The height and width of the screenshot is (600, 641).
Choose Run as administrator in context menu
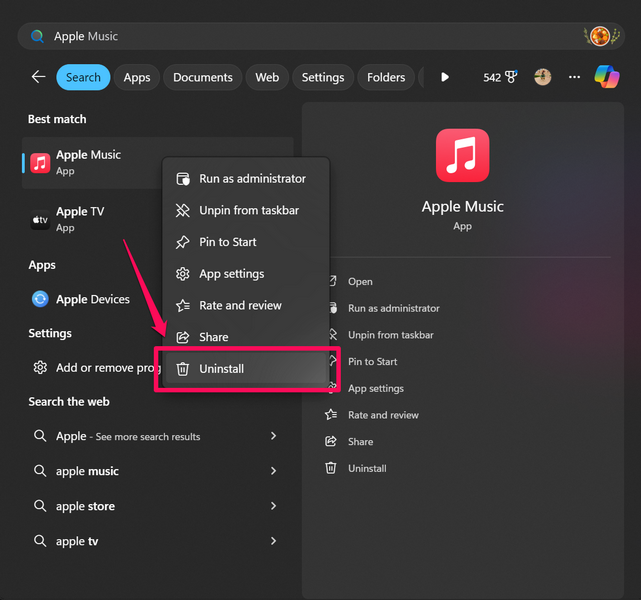coord(252,179)
